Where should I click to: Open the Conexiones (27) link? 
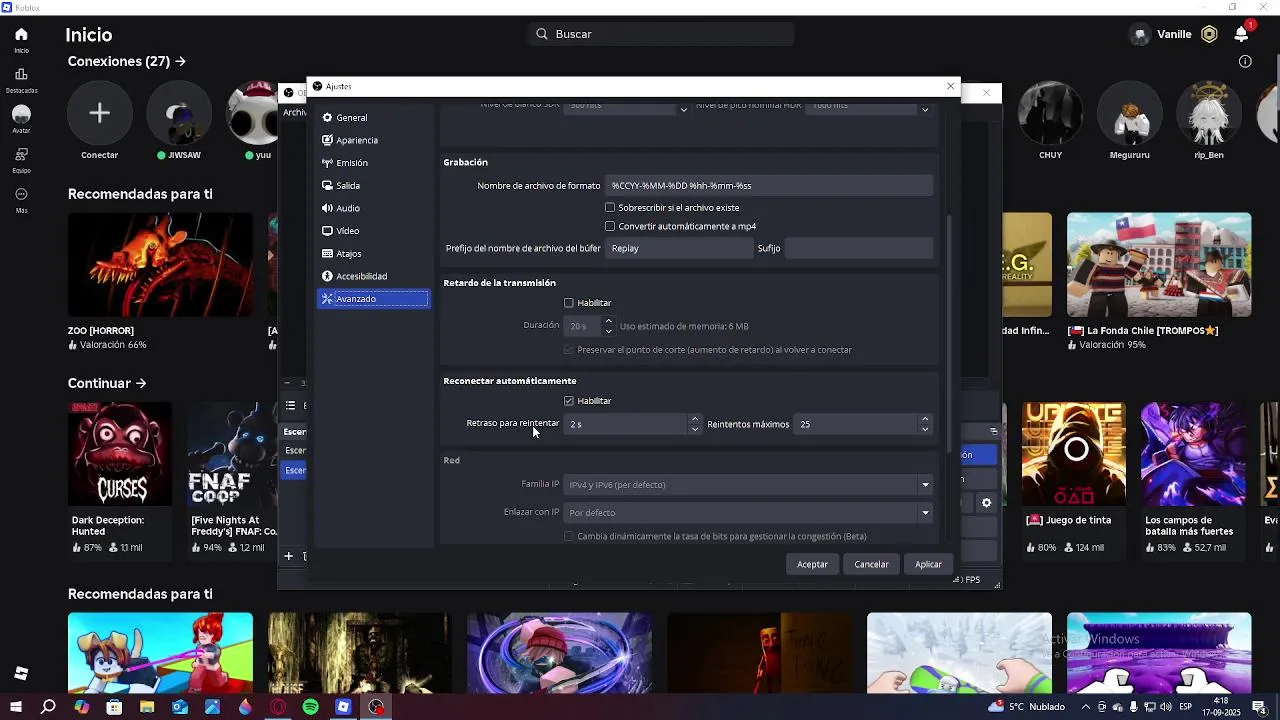click(x=127, y=61)
